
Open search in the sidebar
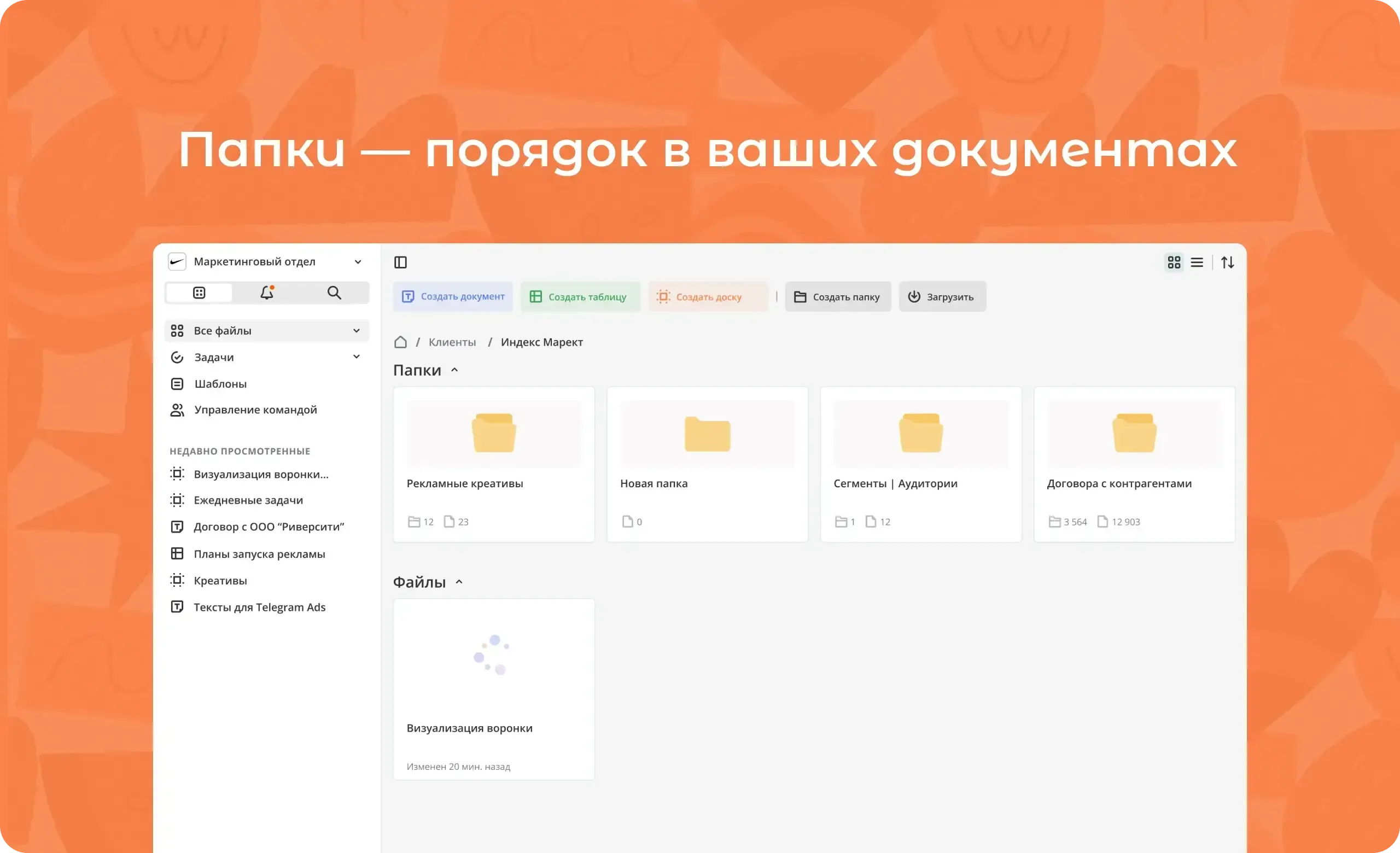[334, 293]
